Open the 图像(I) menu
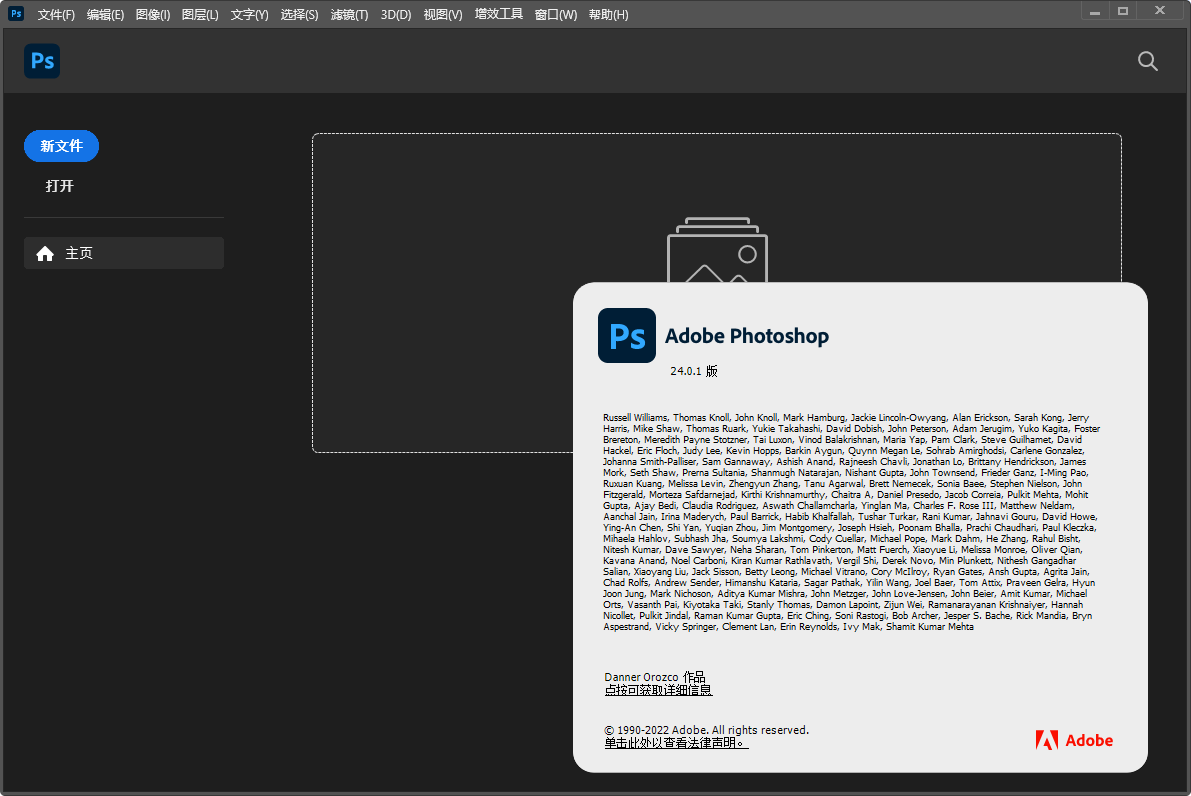Image resolution: width=1191 pixels, height=796 pixels. [x=153, y=14]
